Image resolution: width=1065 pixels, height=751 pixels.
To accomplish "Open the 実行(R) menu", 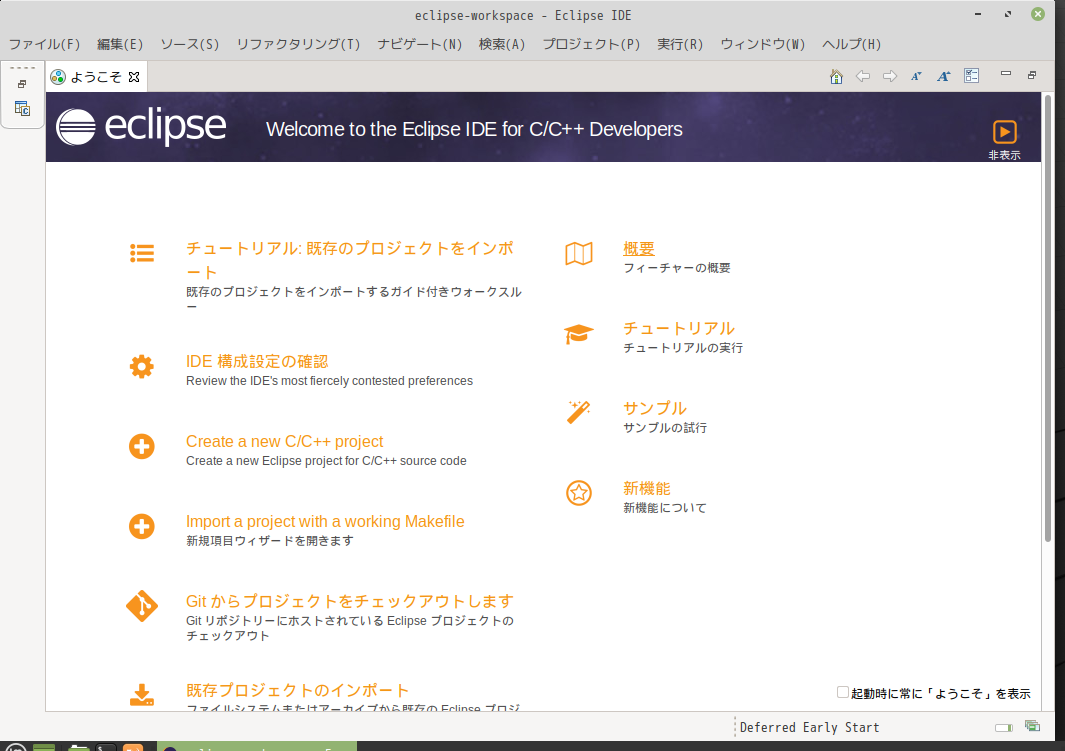I will coord(680,44).
